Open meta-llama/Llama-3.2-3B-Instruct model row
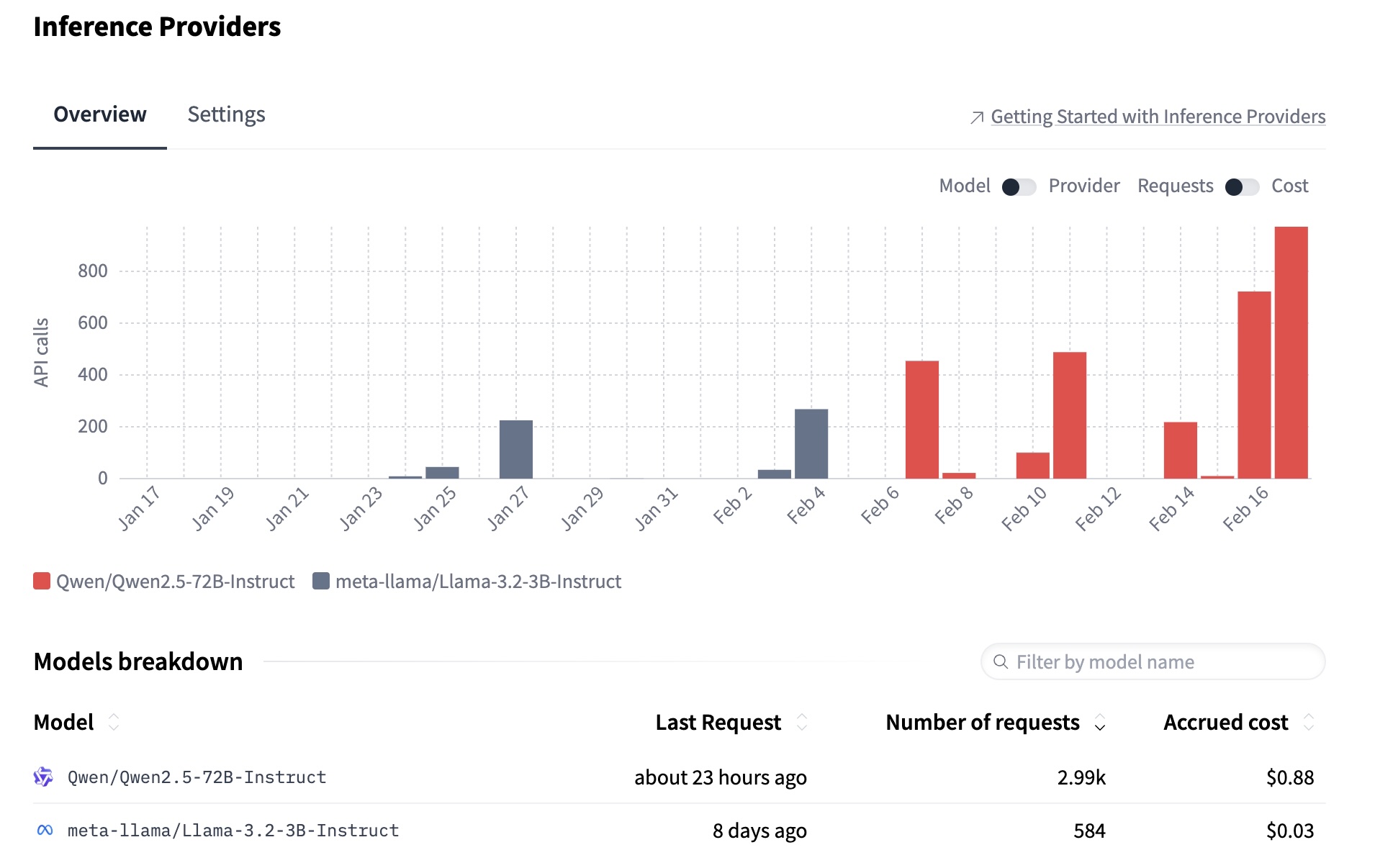This screenshot has height=868, width=1375. (233, 831)
